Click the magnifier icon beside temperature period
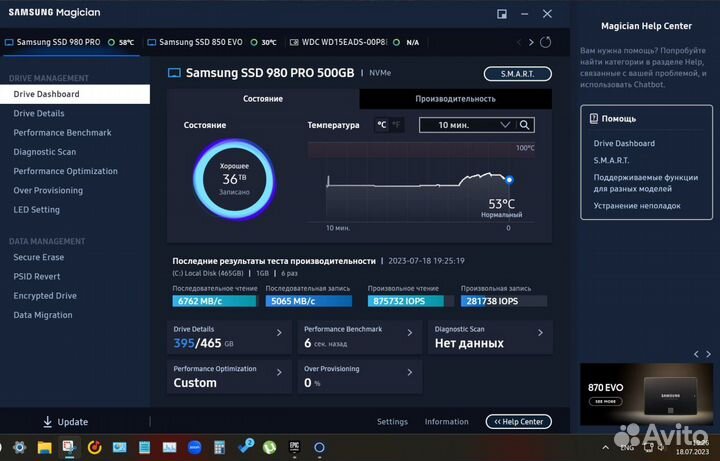720x461 pixels. pyautogui.click(x=524, y=125)
